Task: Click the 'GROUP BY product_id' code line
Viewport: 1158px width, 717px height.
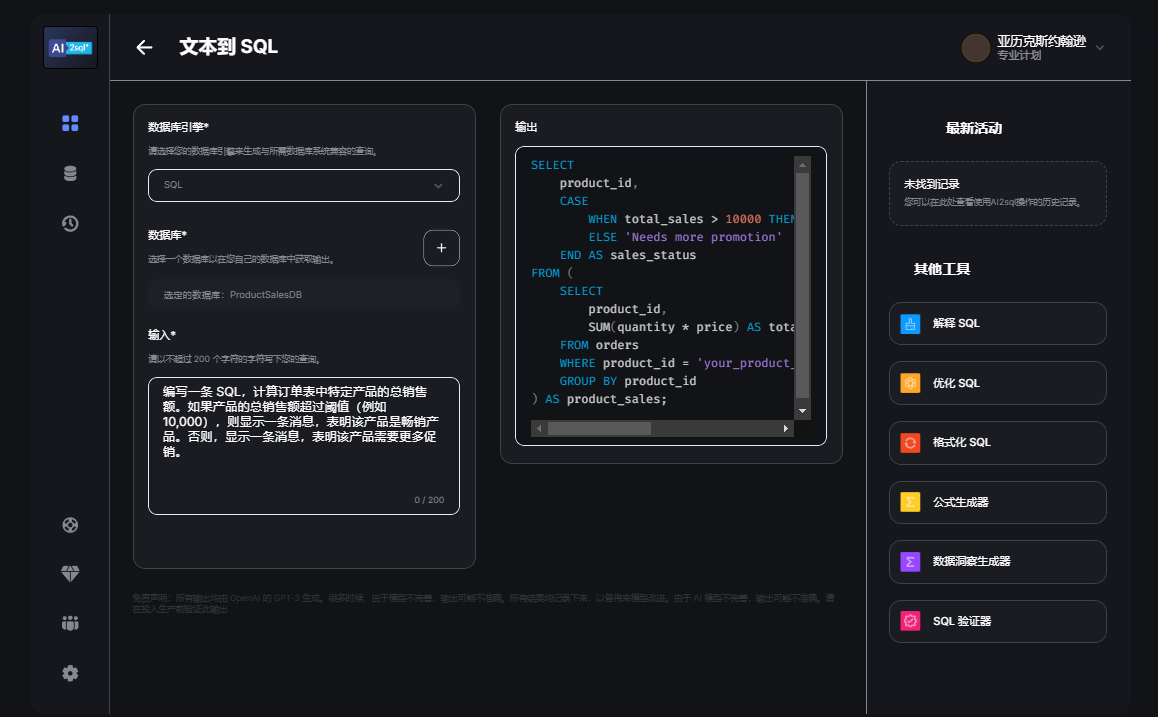Action: click(x=628, y=381)
